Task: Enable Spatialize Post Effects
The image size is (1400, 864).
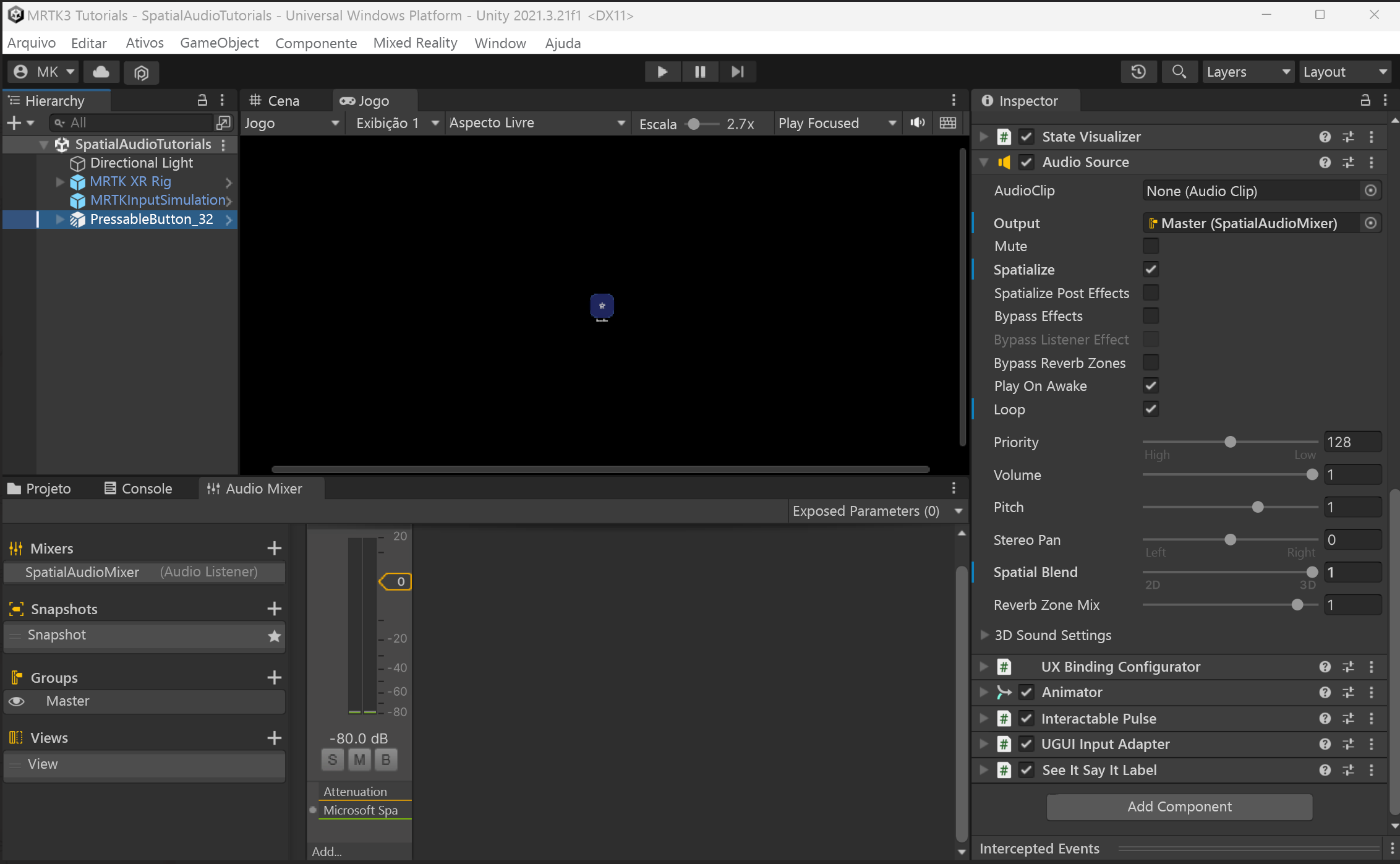Action: point(1151,293)
